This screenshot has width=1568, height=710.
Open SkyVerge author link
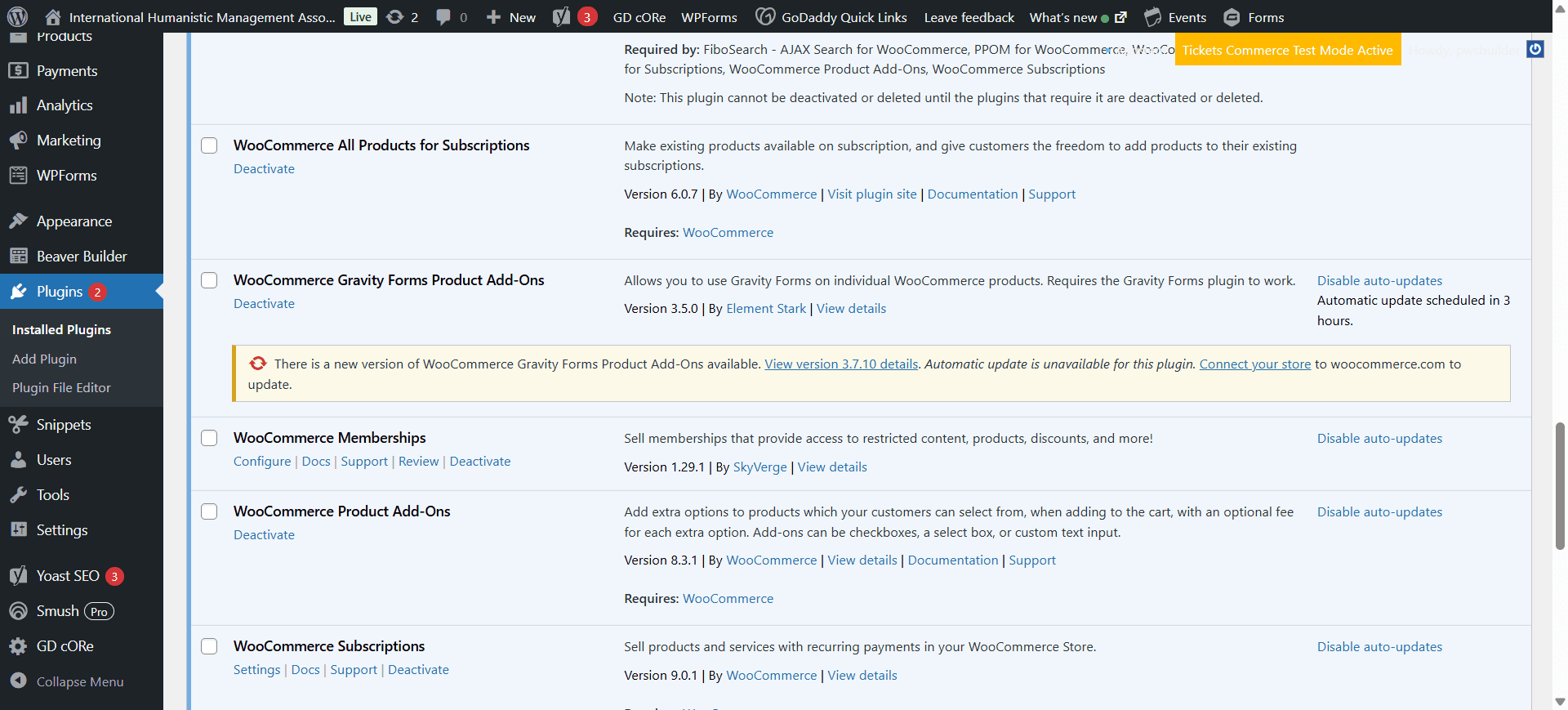tap(759, 467)
